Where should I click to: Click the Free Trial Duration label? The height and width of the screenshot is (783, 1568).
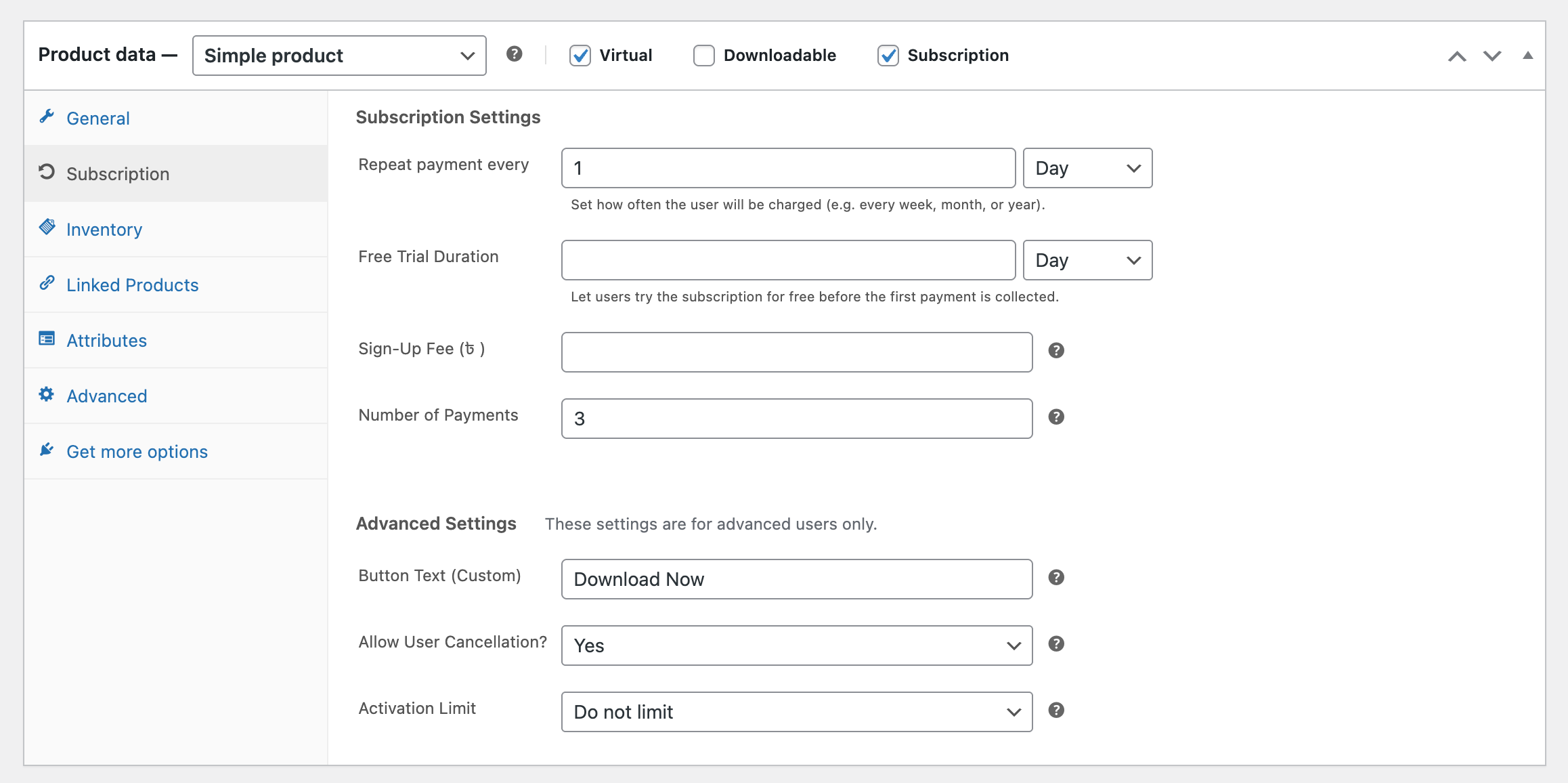point(429,257)
